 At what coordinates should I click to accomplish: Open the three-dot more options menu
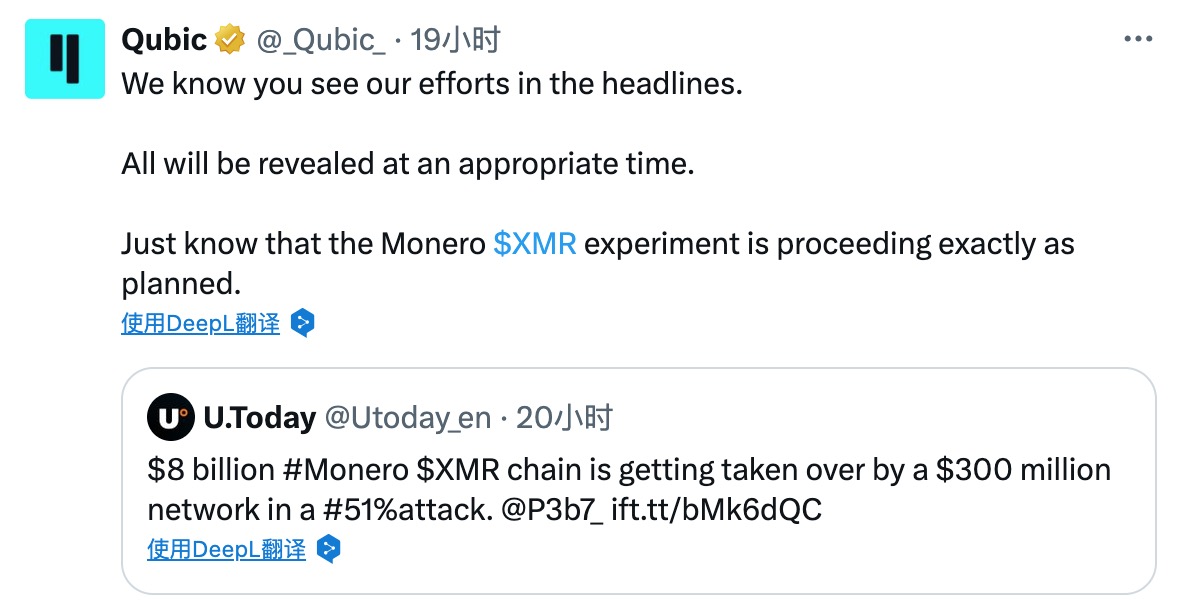(1138, 38)
